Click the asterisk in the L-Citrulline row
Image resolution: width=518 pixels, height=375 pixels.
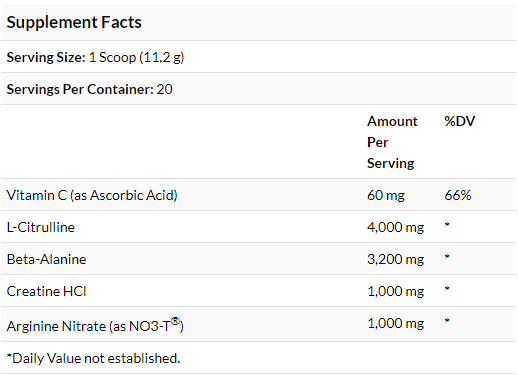pos(447,225)
